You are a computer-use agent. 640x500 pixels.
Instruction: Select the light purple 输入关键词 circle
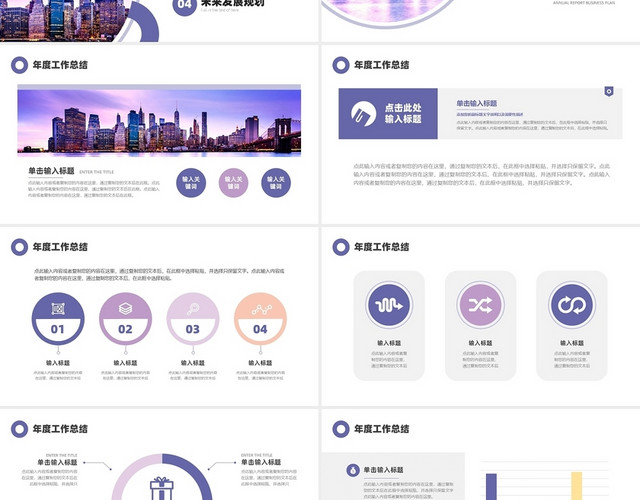233,182
